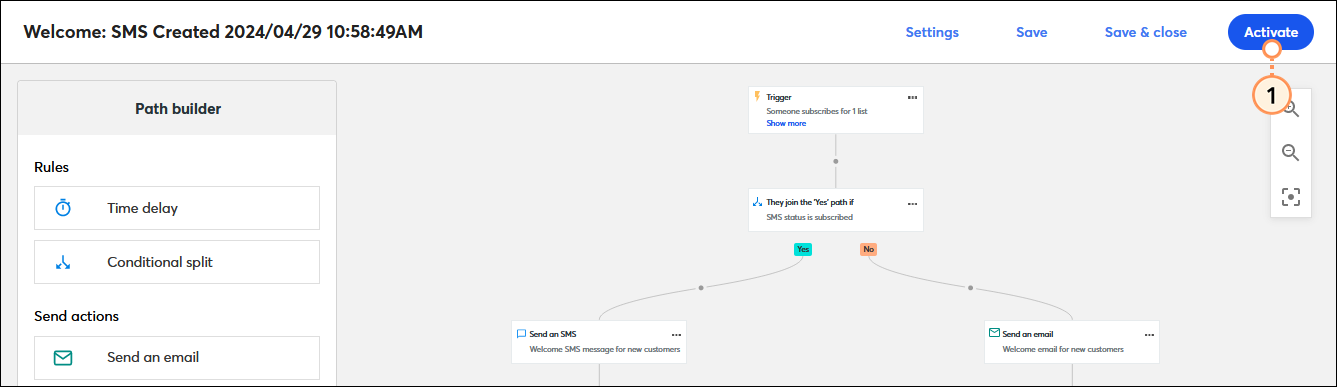Click the Rules section label
1337x387 pixels.
(51, 167)
